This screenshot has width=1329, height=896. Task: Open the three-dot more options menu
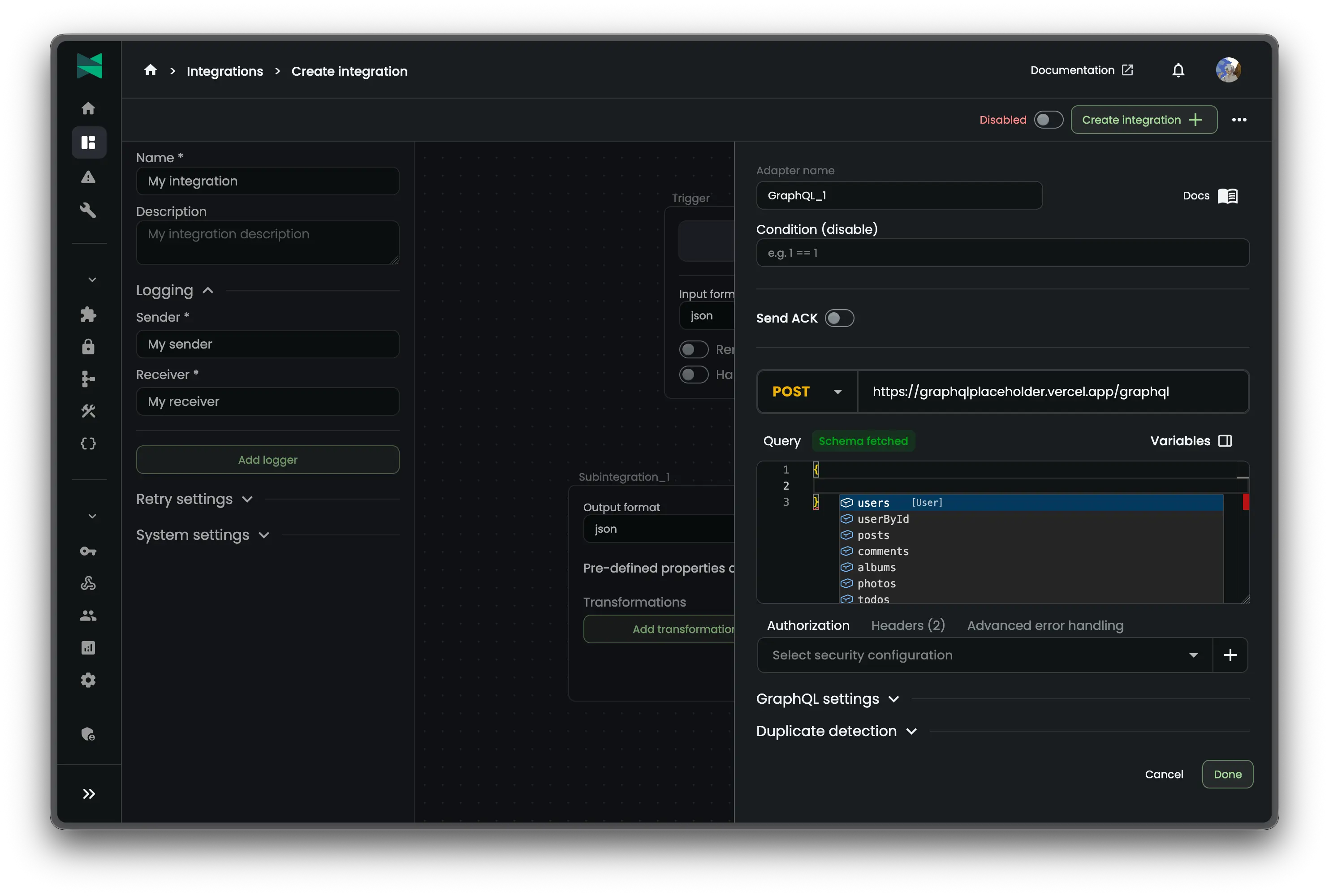coord(1239,120)
